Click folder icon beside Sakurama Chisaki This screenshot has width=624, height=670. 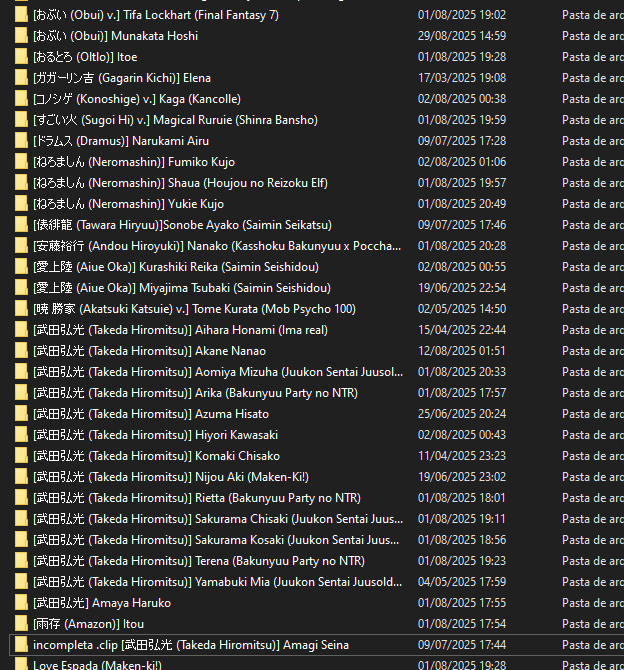pos(21,519)
